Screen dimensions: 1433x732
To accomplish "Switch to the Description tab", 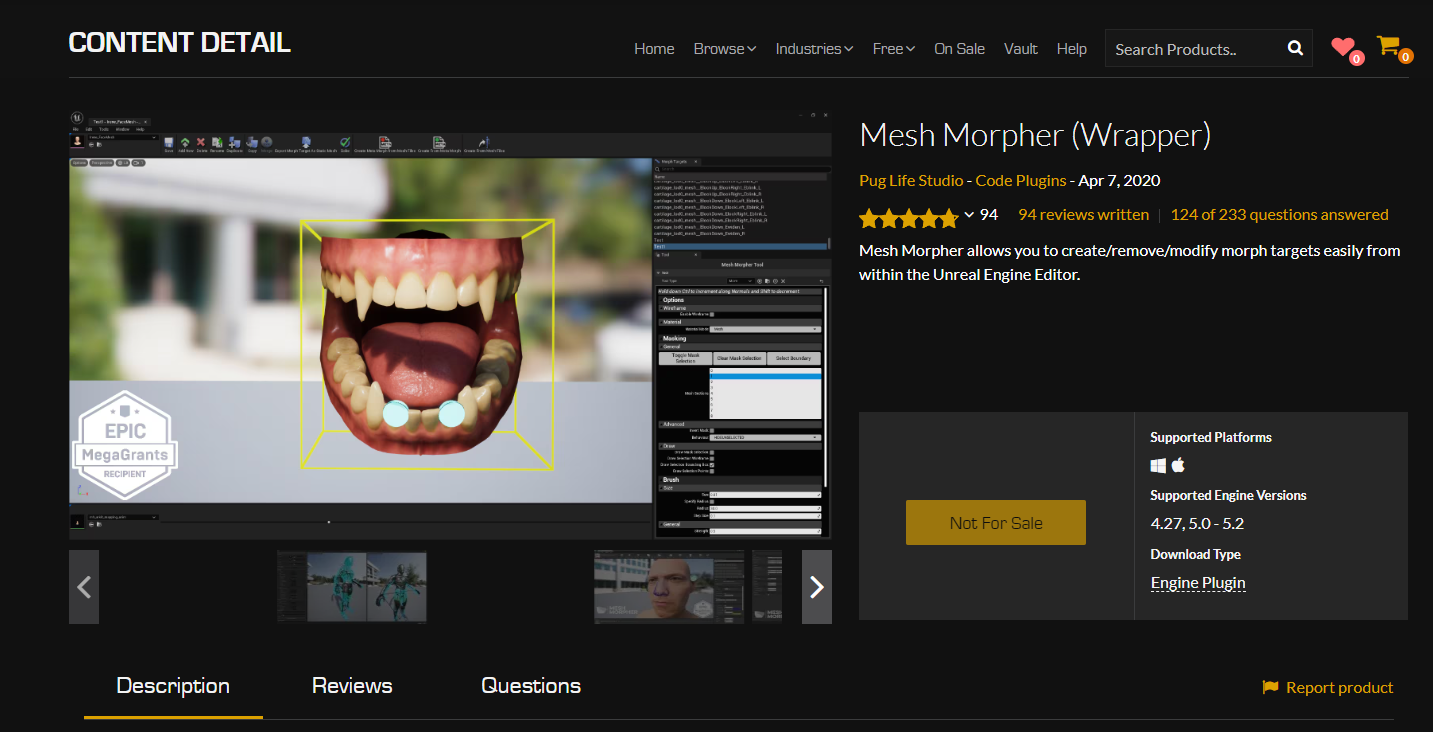I will pos(173,686).
